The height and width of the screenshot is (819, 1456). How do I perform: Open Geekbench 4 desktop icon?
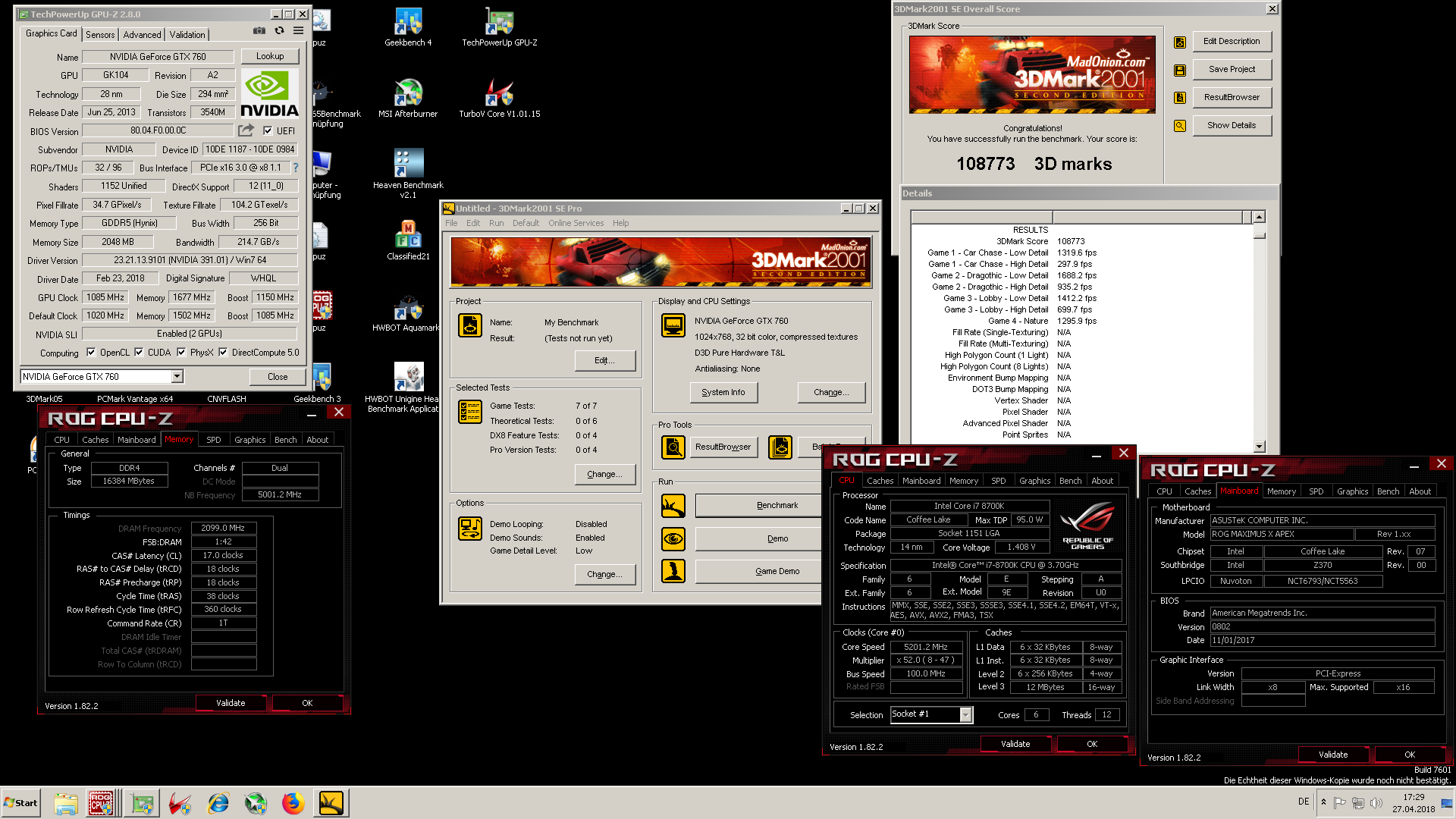(408, 27)
